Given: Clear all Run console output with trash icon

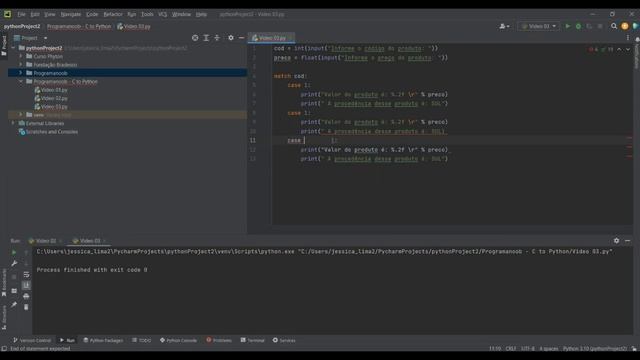Looking at the screenshot, I should pyautogui.click(x=26, y=307).
